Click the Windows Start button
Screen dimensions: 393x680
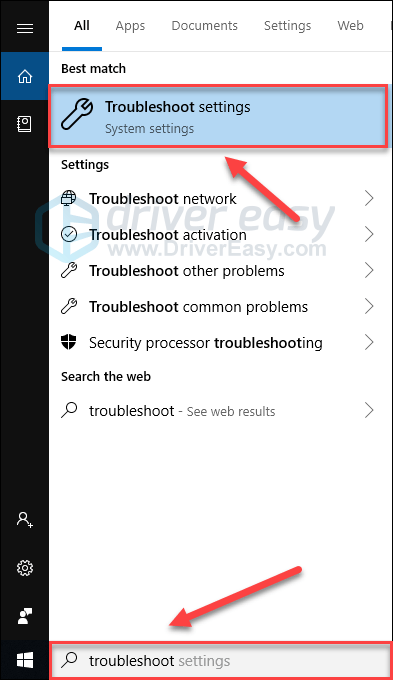pyautogui.click(x=25, y=660)
